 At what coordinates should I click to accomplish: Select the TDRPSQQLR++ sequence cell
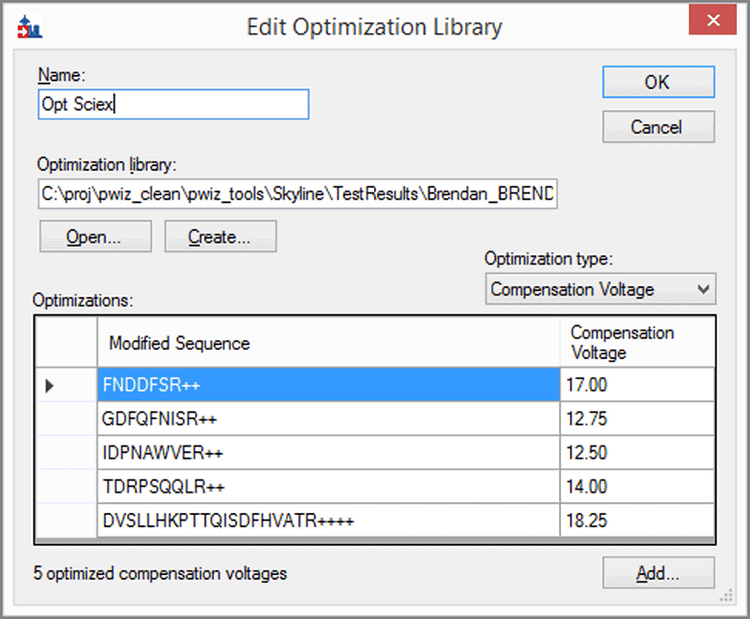328,487
